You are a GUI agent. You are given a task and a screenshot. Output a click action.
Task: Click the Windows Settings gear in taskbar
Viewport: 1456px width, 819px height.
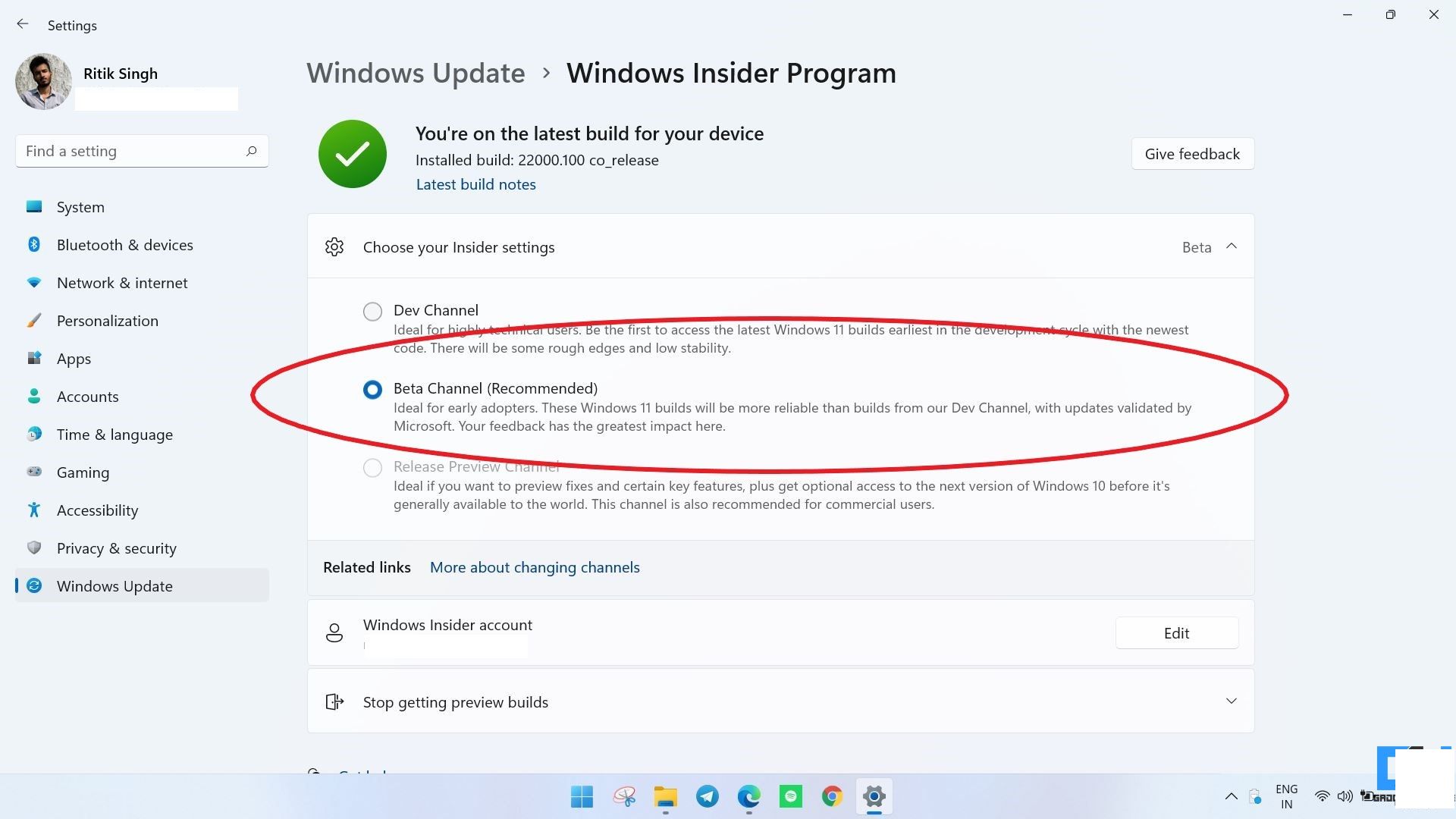[873, 796]
